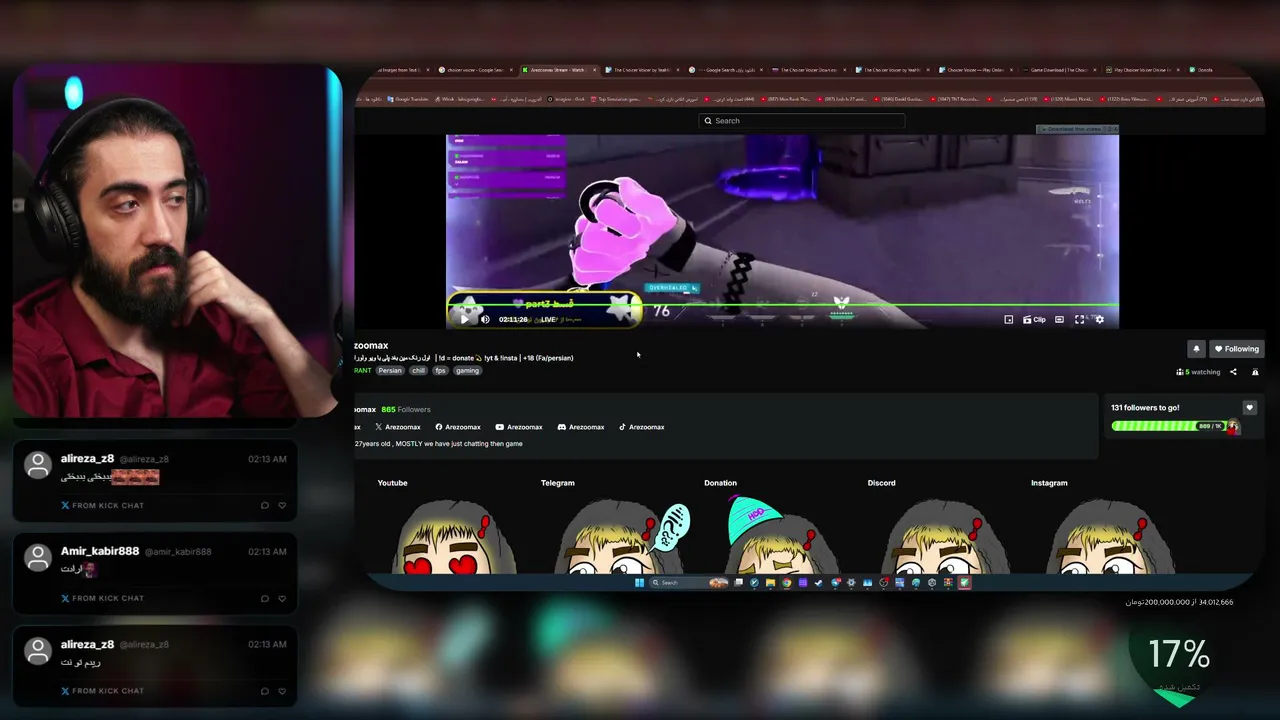
Task: Click the Telegram panel sticker image
Action: pyautogui.click(x=622, y=538)
